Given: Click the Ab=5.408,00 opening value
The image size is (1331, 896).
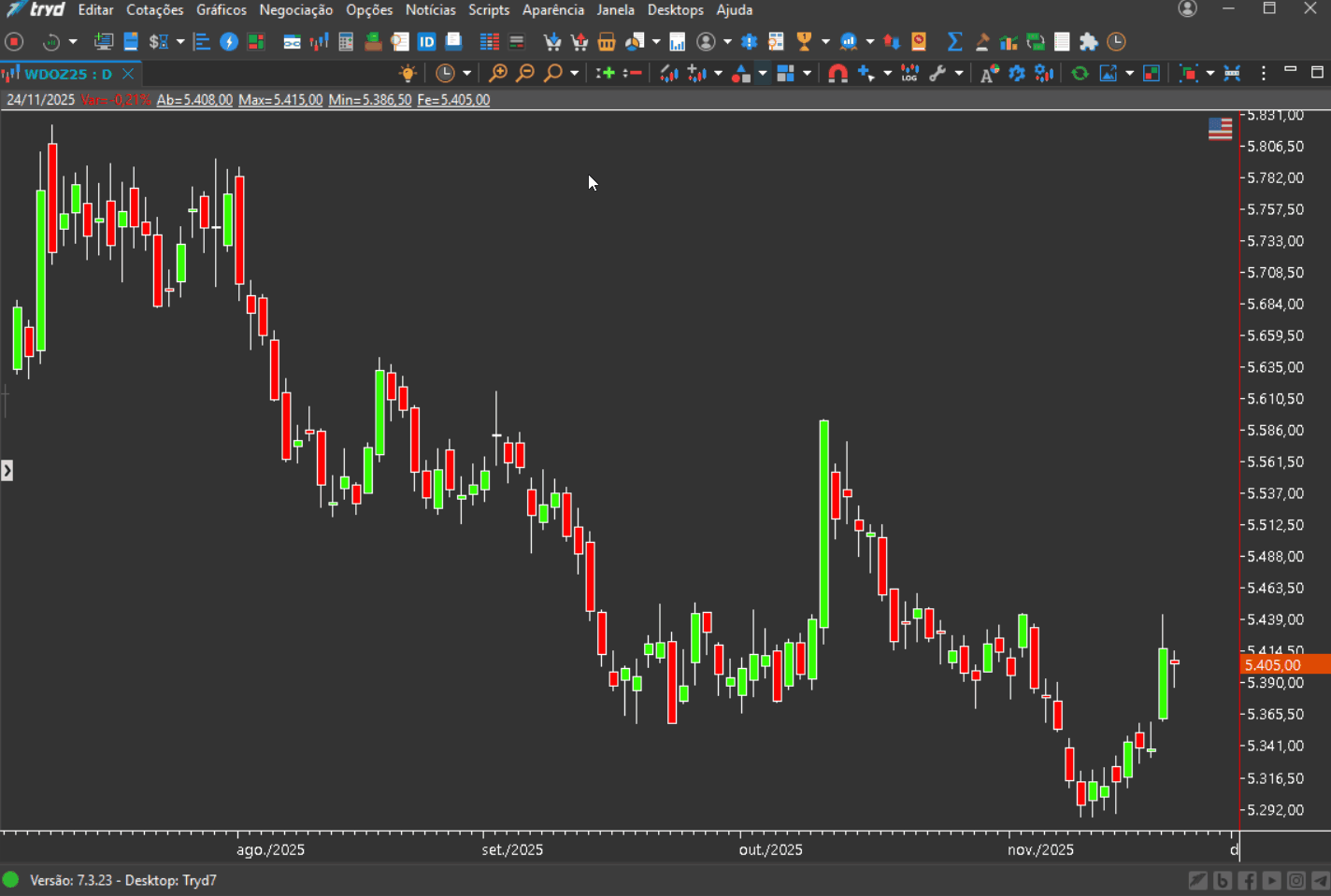Looking at the screenshot, I should click(x=194, y=100).
